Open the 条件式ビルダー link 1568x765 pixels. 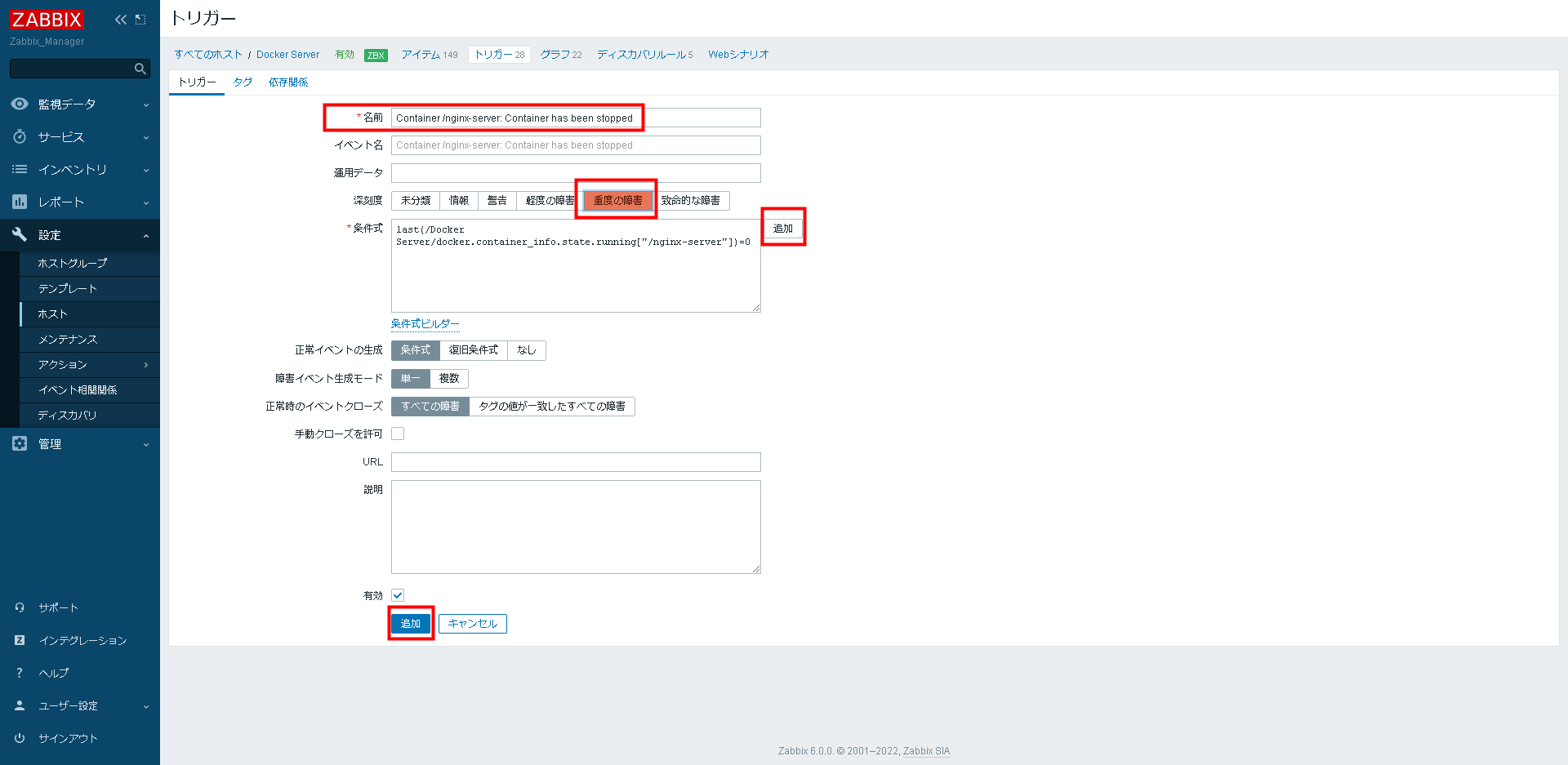tap(425, 324)
